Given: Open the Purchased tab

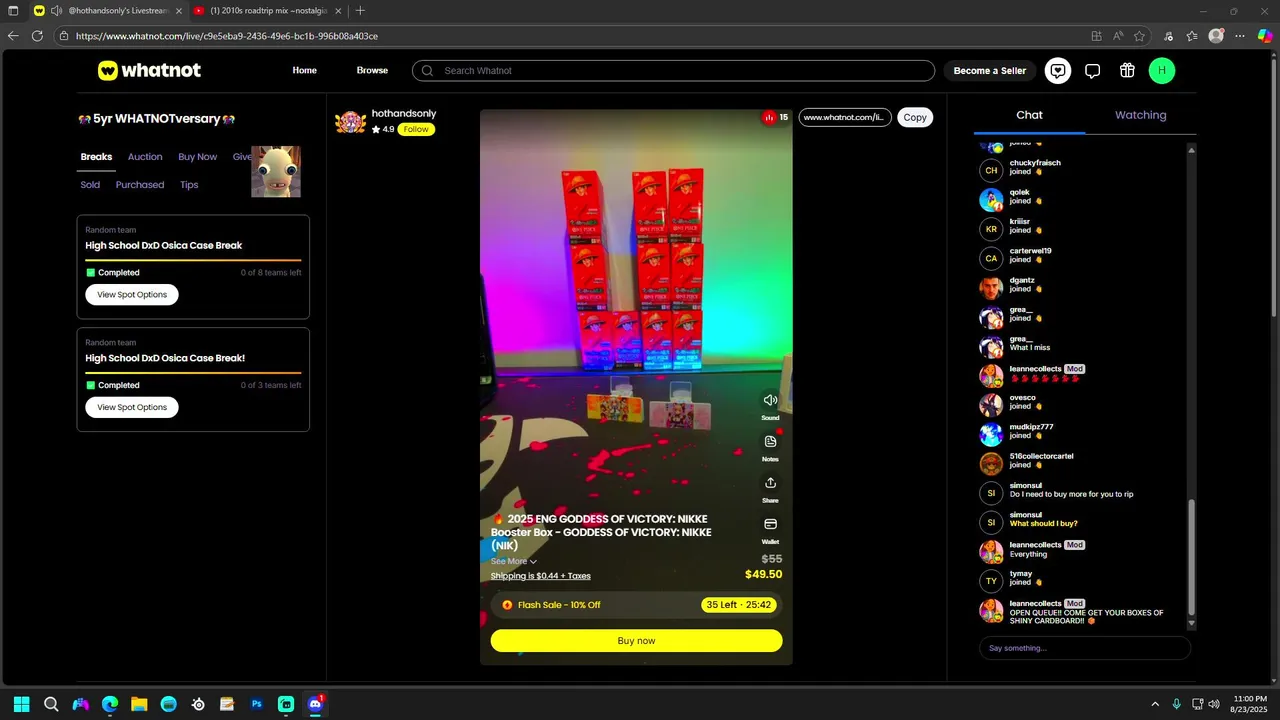Looking at the screenshot, I should pos(140,185).
